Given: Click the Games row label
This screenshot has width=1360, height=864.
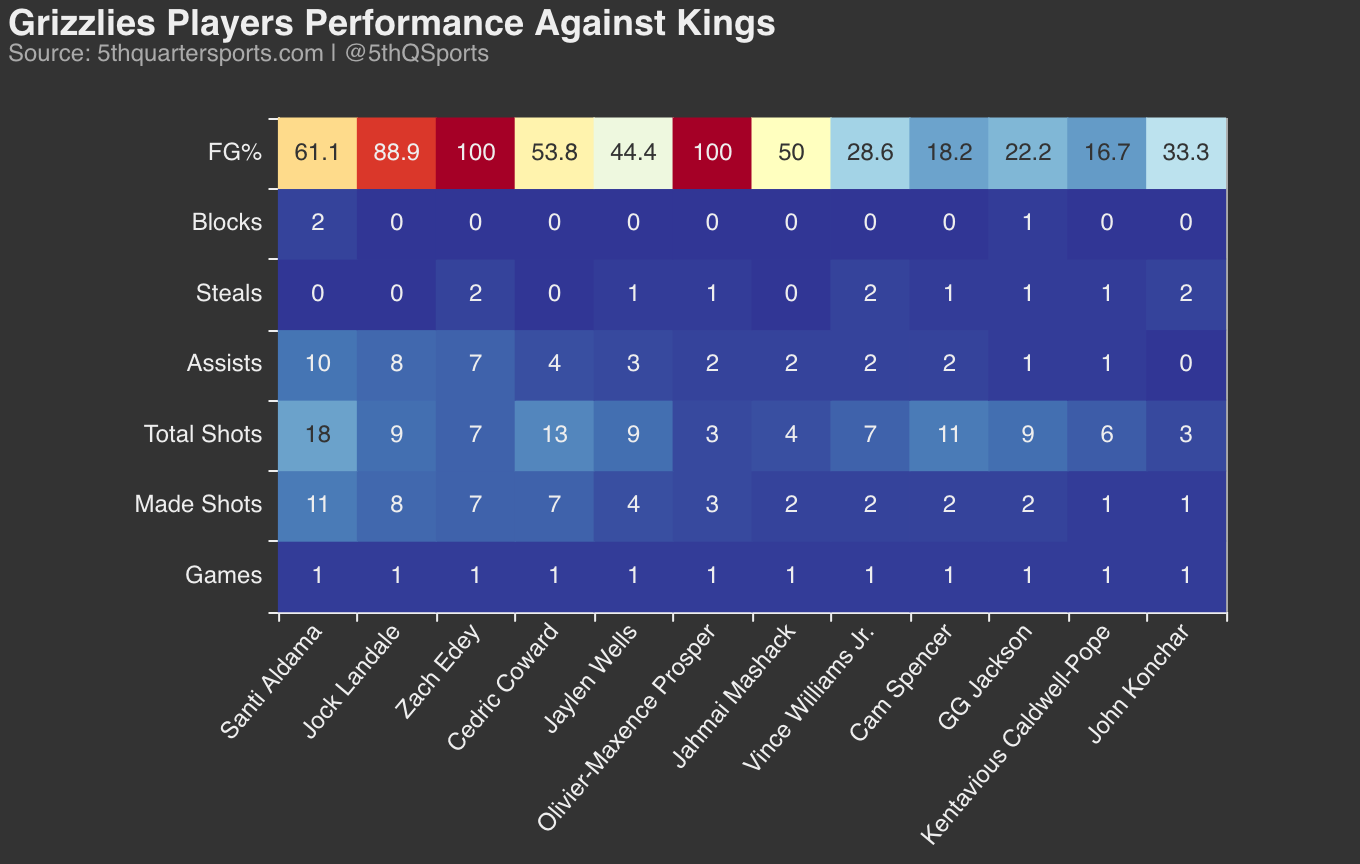Looking at the screenshot, I should (x=224, y=575).
